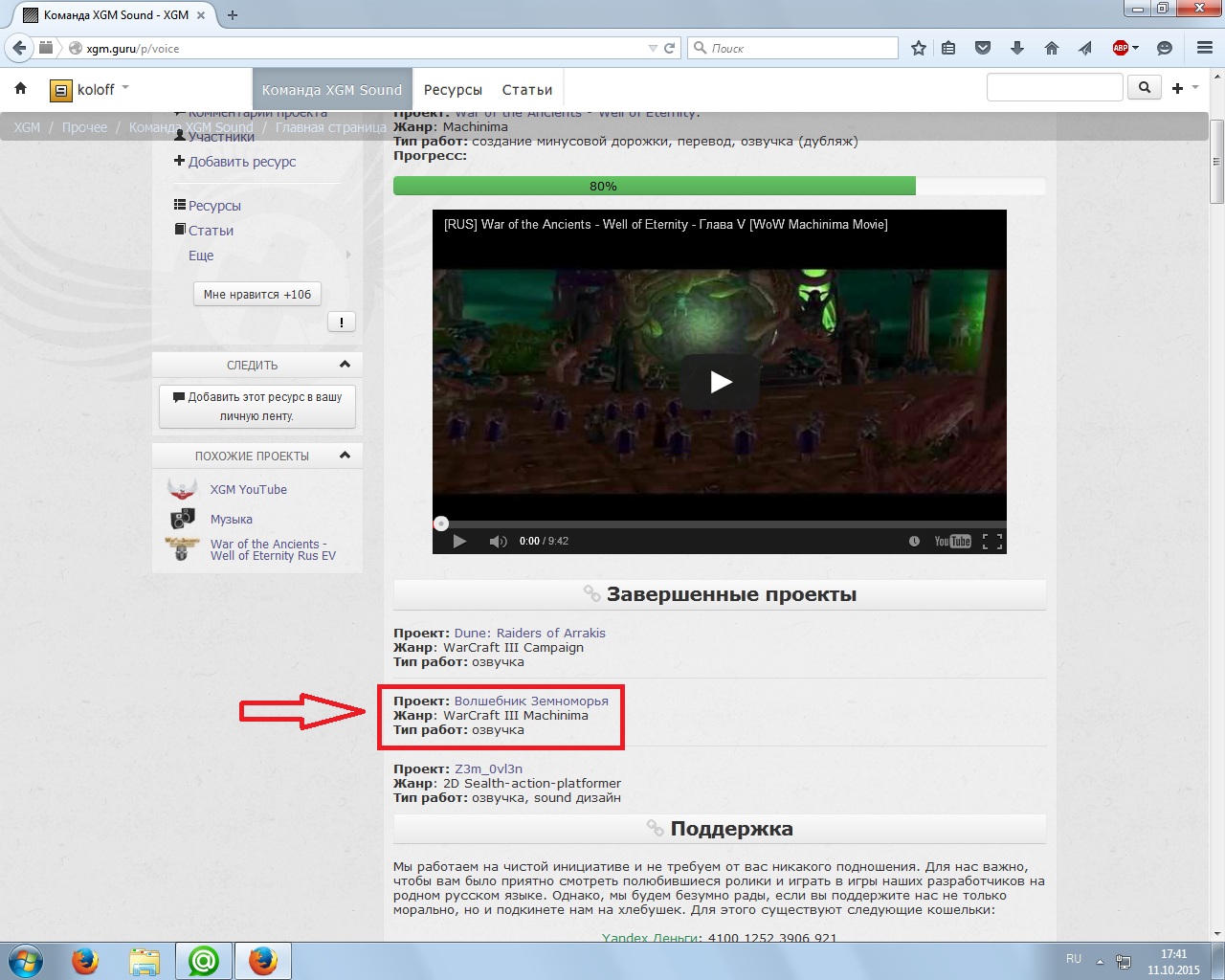The width and height of the screenshot is (1225, 980).
Task: Open the Волшебник Земноморья project link
Action: 531,701
